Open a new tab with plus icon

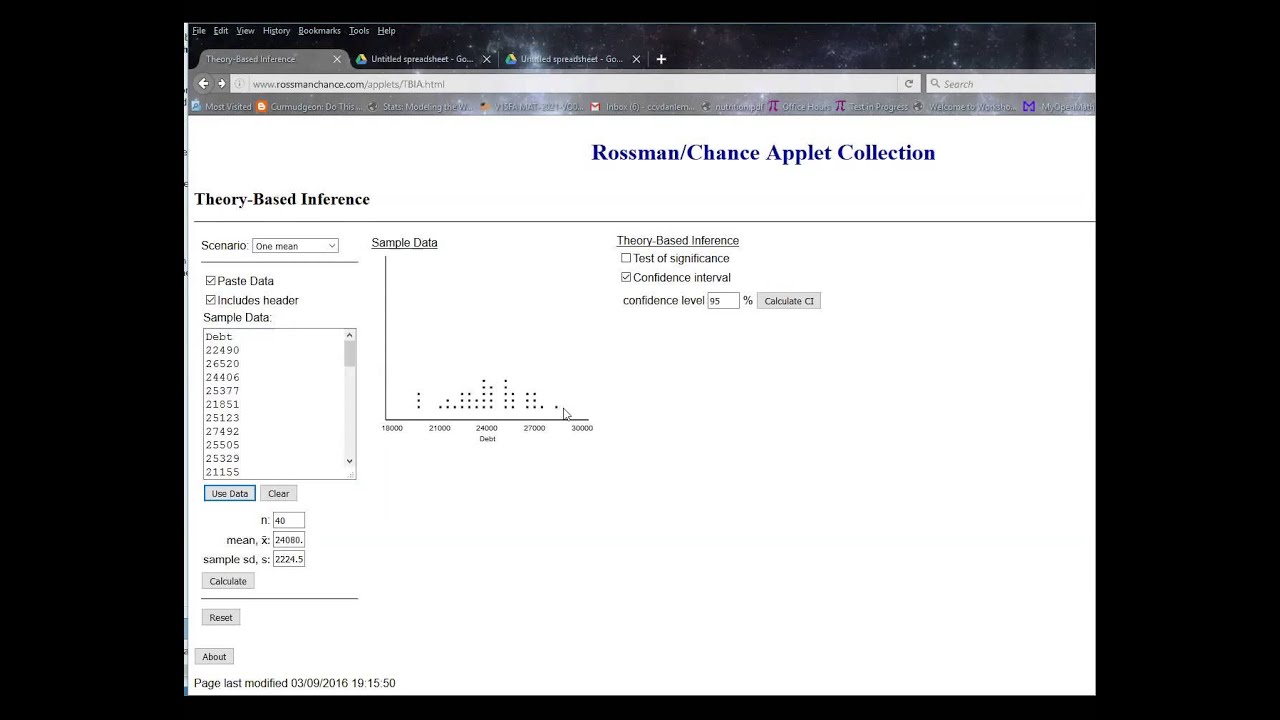[x=661, y=59]
